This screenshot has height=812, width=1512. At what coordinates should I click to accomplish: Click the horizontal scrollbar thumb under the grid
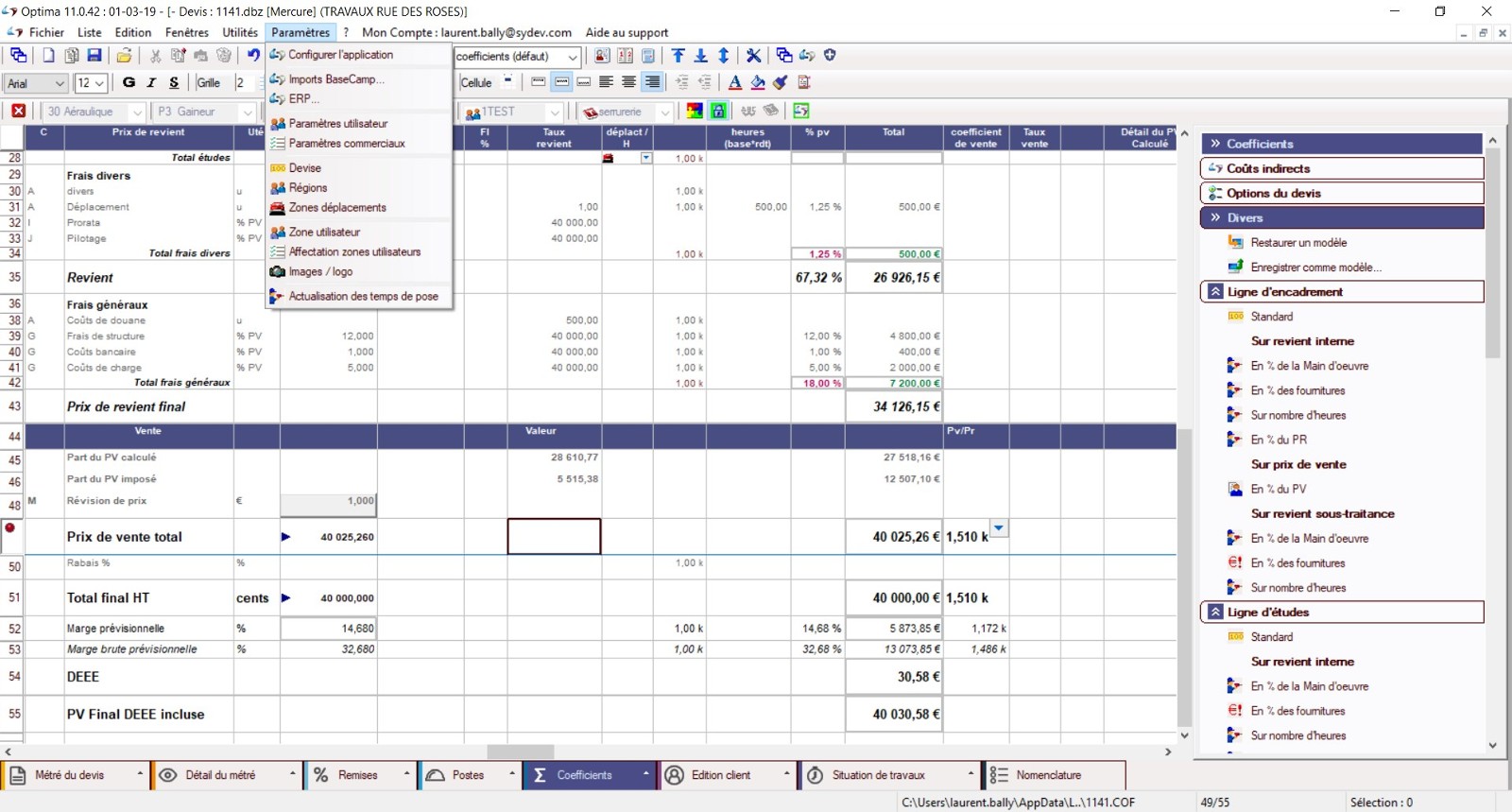(x=520, y=752)
